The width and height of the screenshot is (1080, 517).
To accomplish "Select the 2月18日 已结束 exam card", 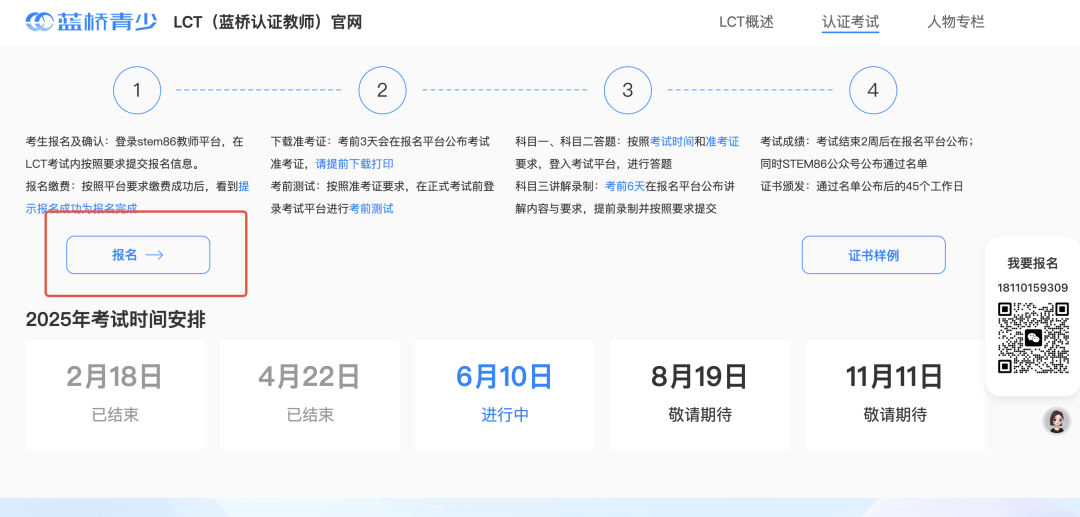I will coord(115,394).
